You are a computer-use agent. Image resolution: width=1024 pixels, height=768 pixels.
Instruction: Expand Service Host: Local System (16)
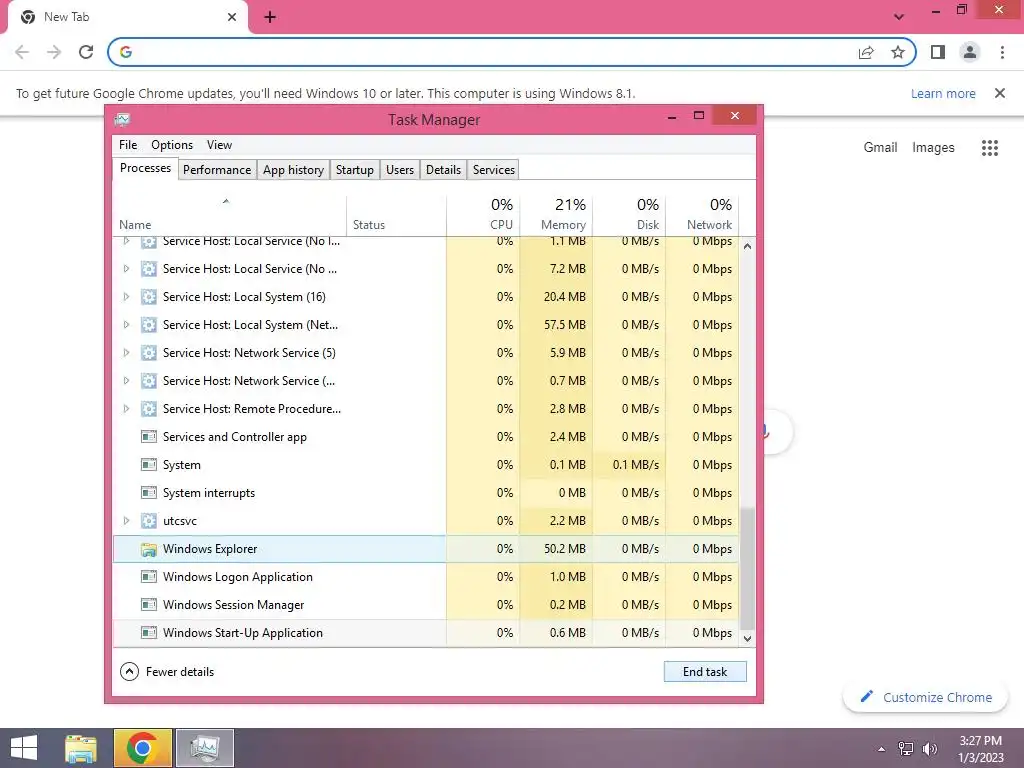[x=126, y=297]
